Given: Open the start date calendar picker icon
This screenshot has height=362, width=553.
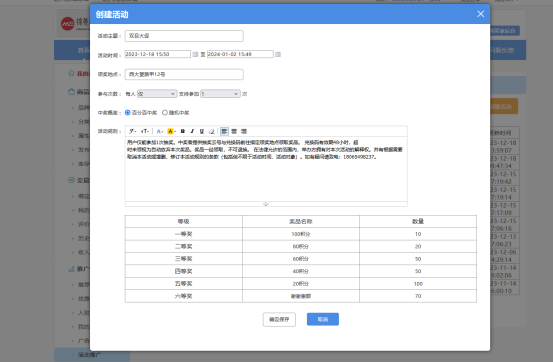Looking at the screenshot, I should (x=195, y=54).
